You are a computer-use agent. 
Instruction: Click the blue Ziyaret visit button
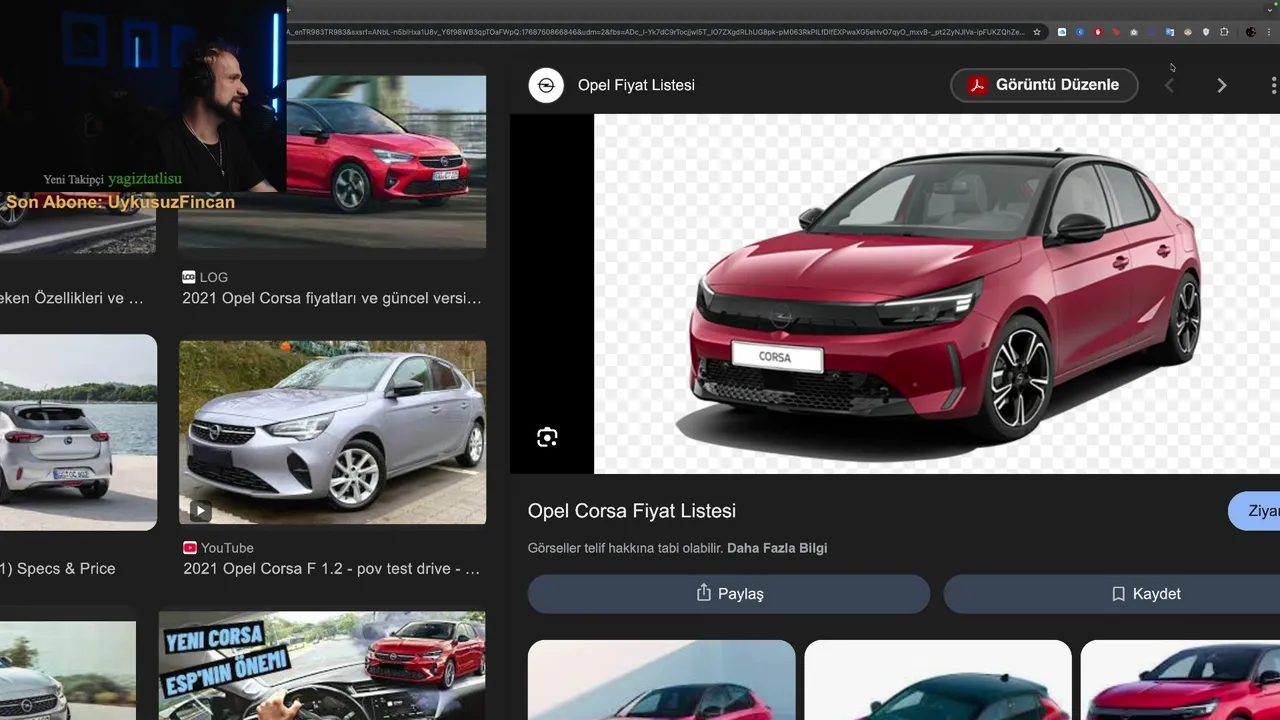point(1254,511)
